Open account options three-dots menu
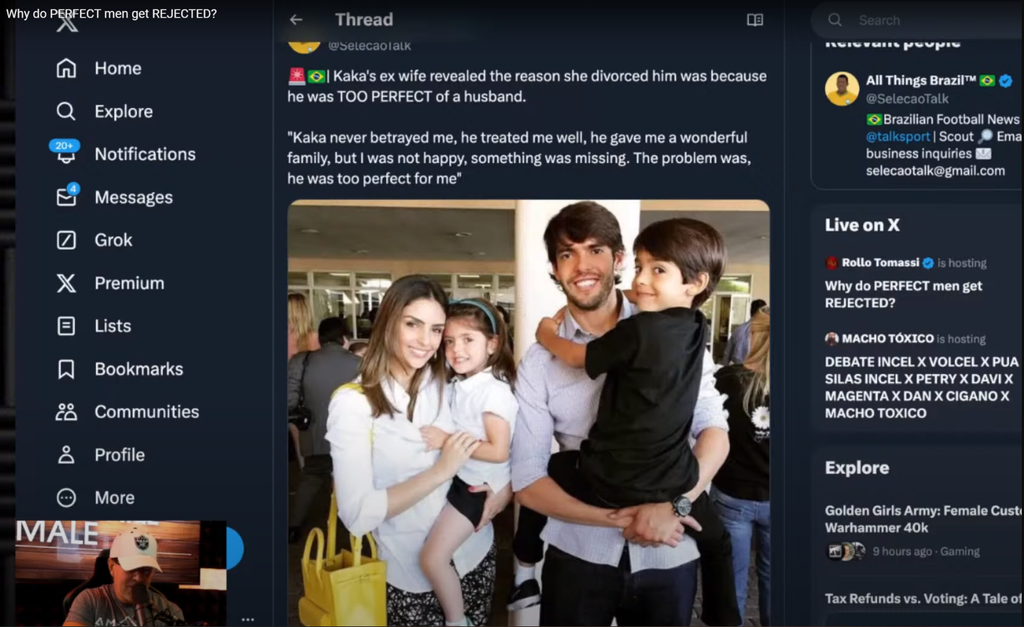The image size is (1024, 627). coord(248,619)
